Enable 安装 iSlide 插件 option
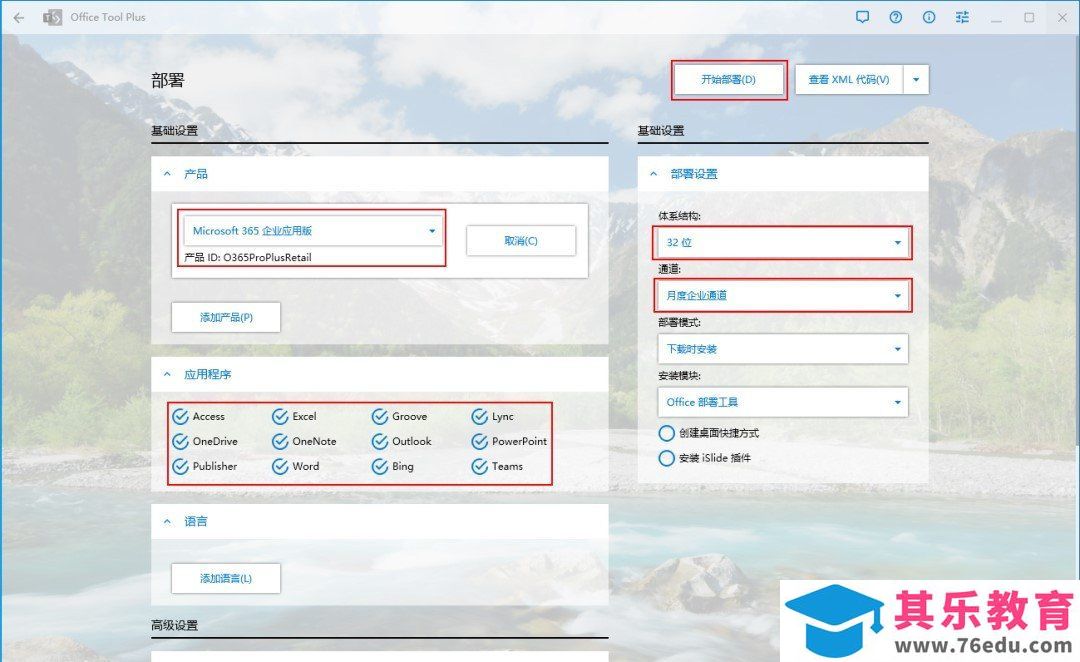This screenshot has height=662, width=1080. click(x=667, y=458)
